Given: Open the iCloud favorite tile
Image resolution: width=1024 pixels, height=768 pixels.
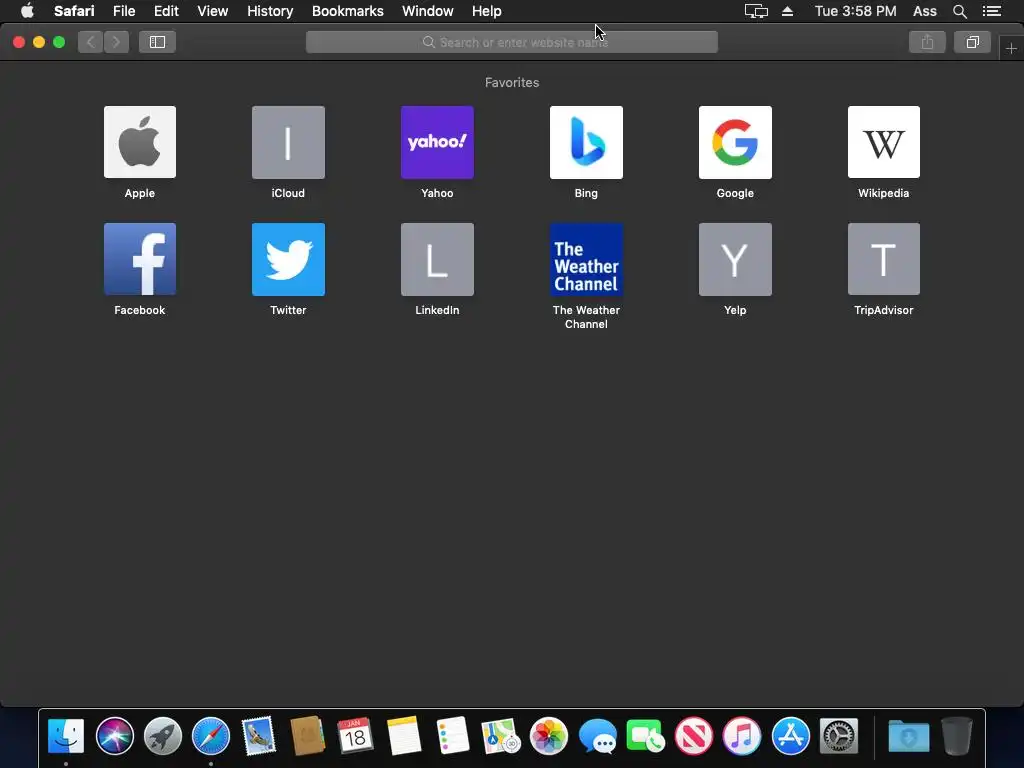Looking at the screenshot, I should pyautogui.click(x=288, y=142).
